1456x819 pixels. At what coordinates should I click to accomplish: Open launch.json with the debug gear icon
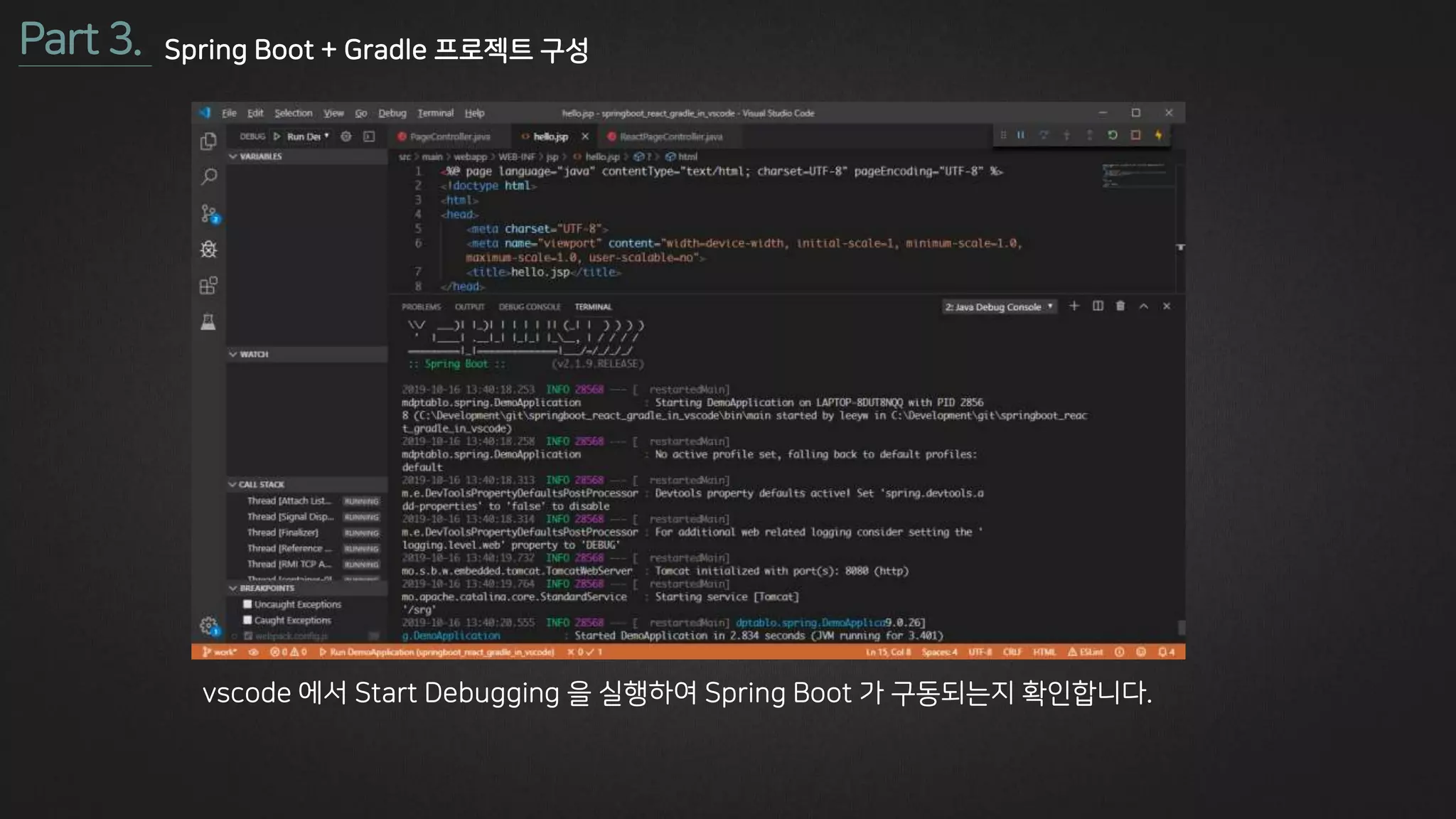pyautogui.click(x=346, y=136)
